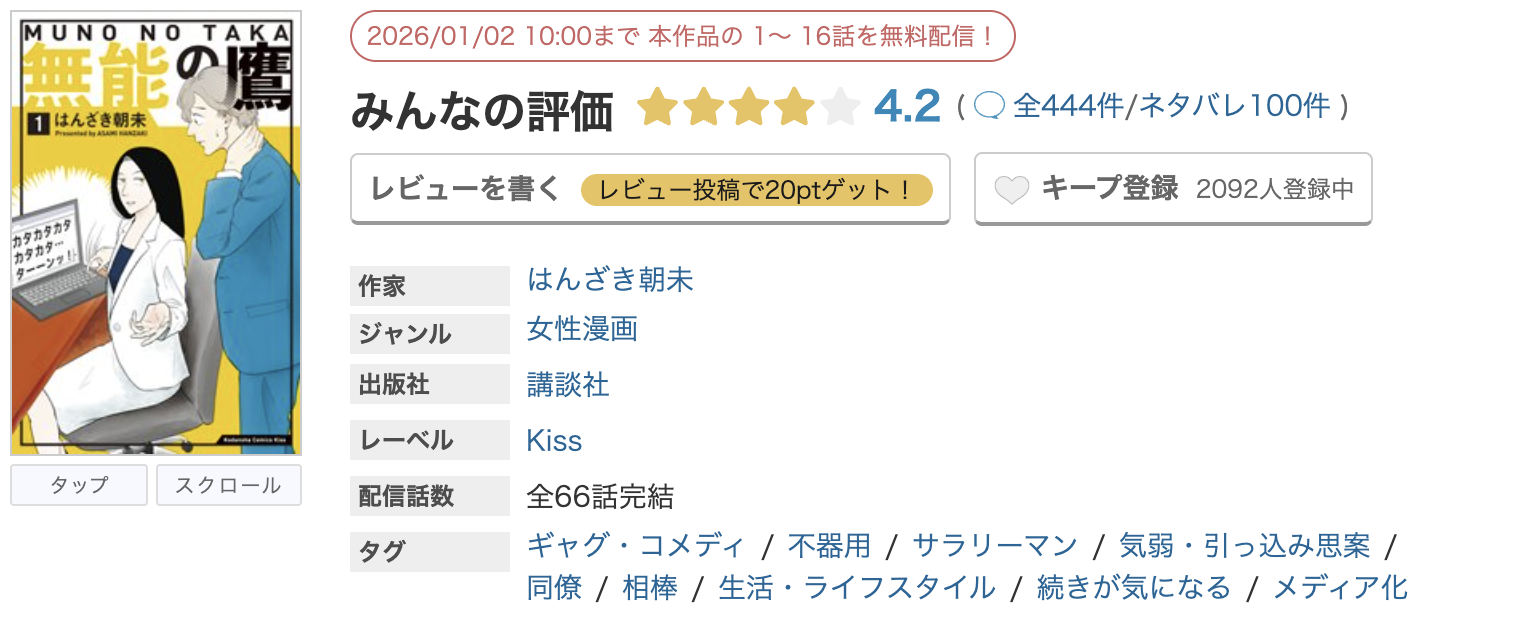Switch preview to タップ mode
The image size is (1536, 640).
(78, 484)
